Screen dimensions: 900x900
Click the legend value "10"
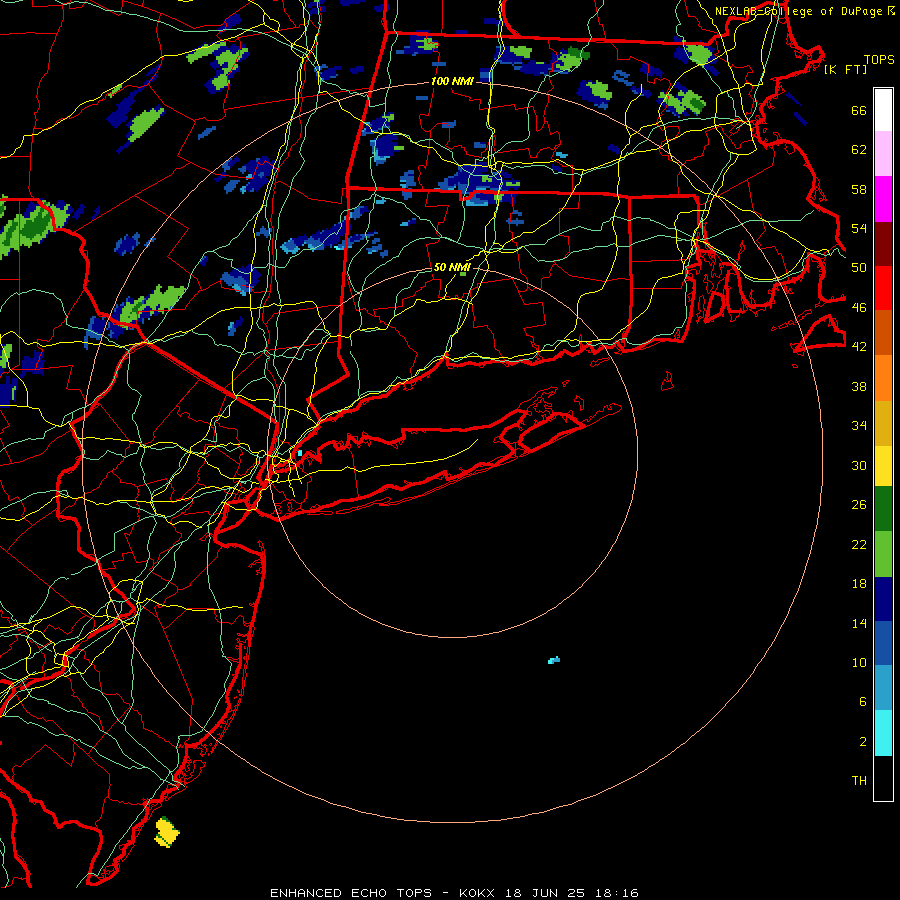pos(859,663)
